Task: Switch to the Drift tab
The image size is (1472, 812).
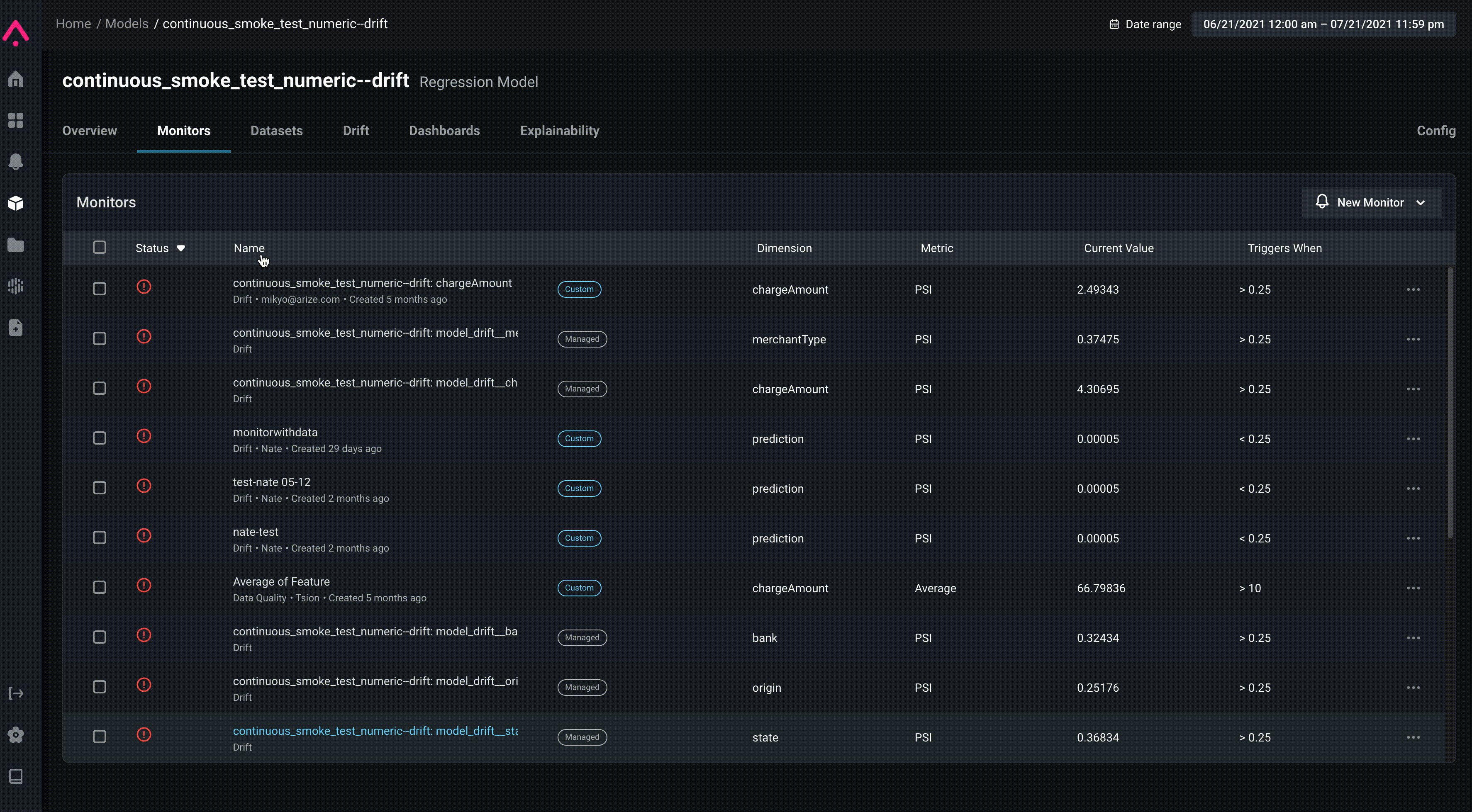Action: click(356, 131)
